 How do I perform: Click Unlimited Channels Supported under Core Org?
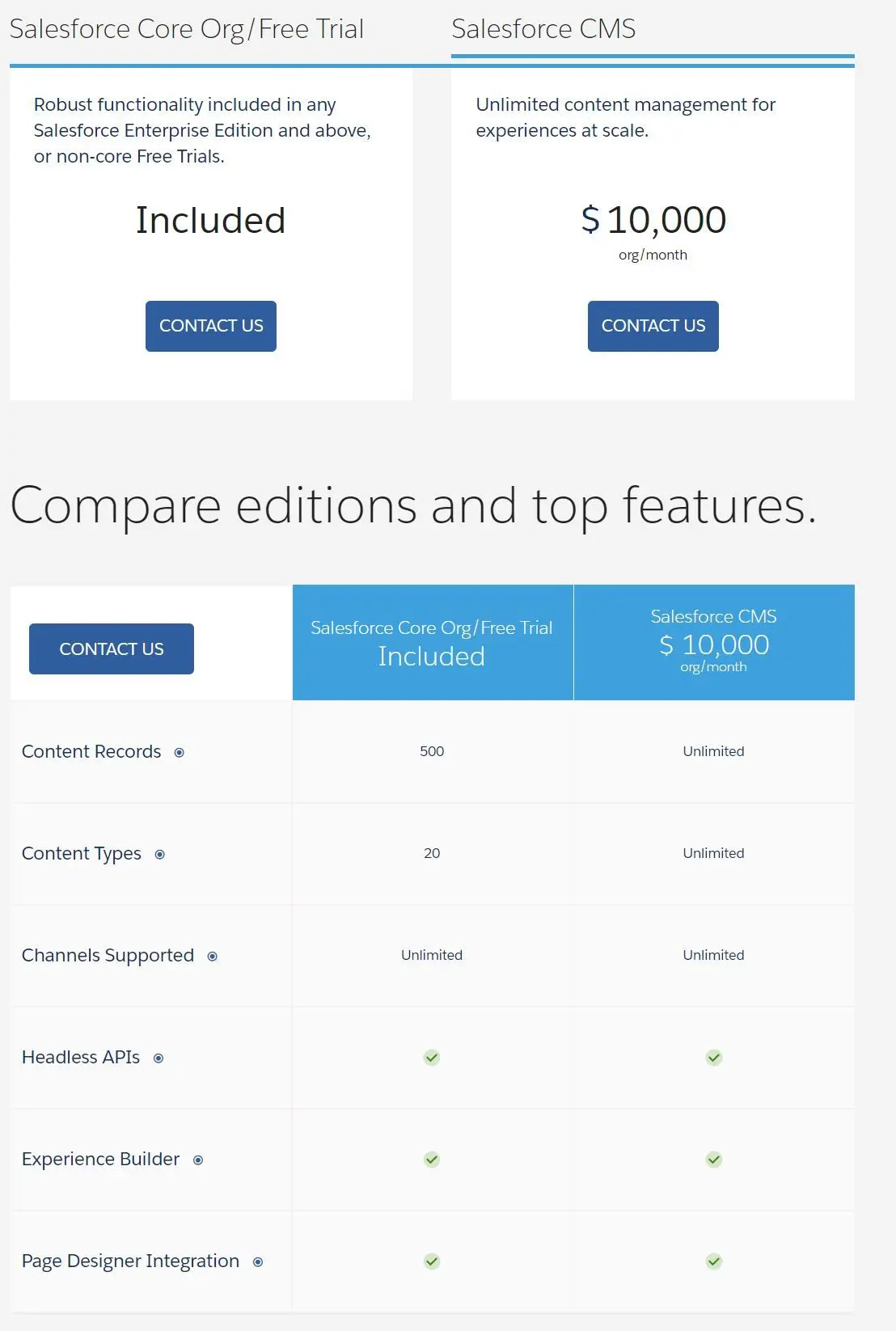[x=432, y=955]
